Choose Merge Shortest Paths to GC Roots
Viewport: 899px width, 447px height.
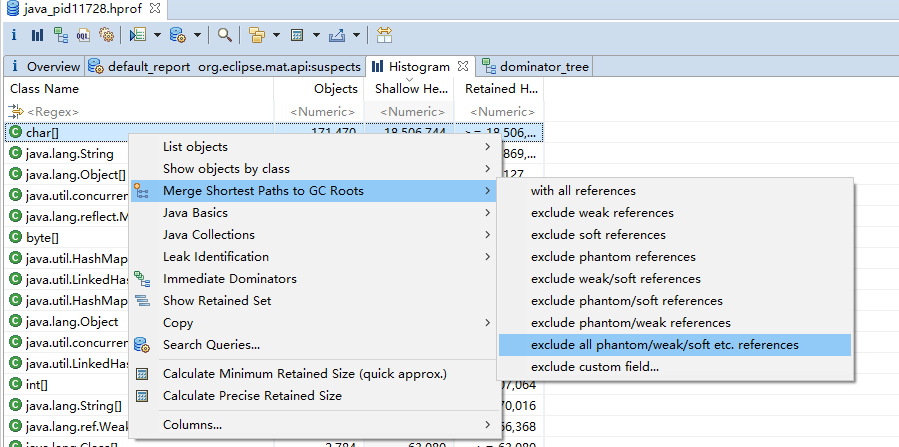tap(312, 191)
